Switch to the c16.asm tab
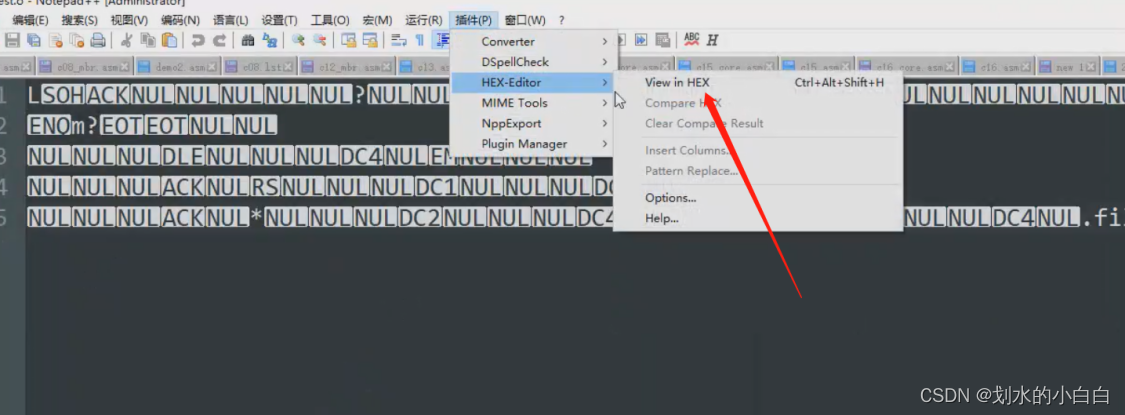Image resolution: width=1125 pixels, height=415 pixels. (998, 67)
